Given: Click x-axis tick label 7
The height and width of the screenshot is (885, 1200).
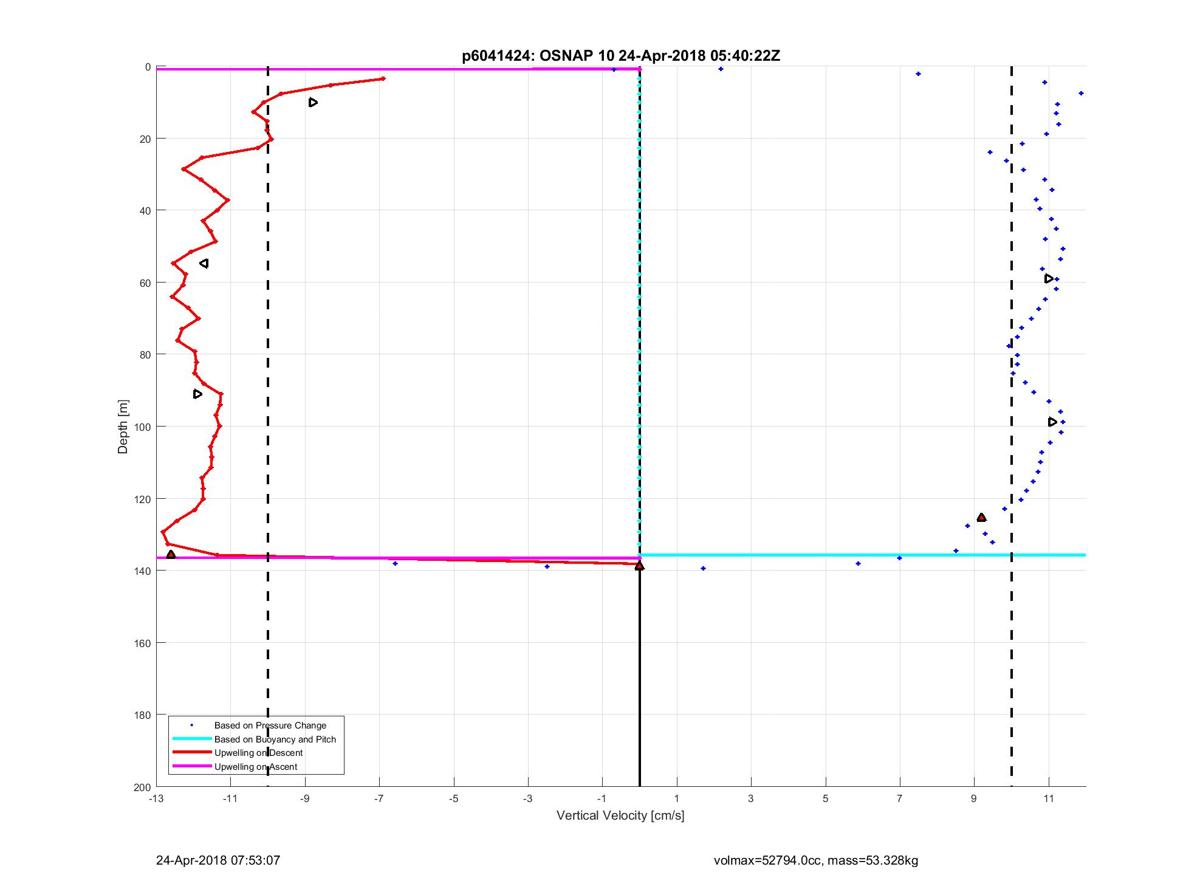Looking at the screenshot, I should pos(900,799).
